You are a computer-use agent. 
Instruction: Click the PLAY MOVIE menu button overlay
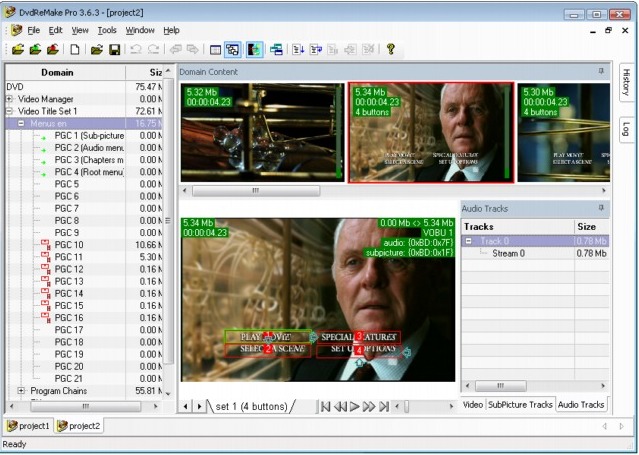coord(268,336)
